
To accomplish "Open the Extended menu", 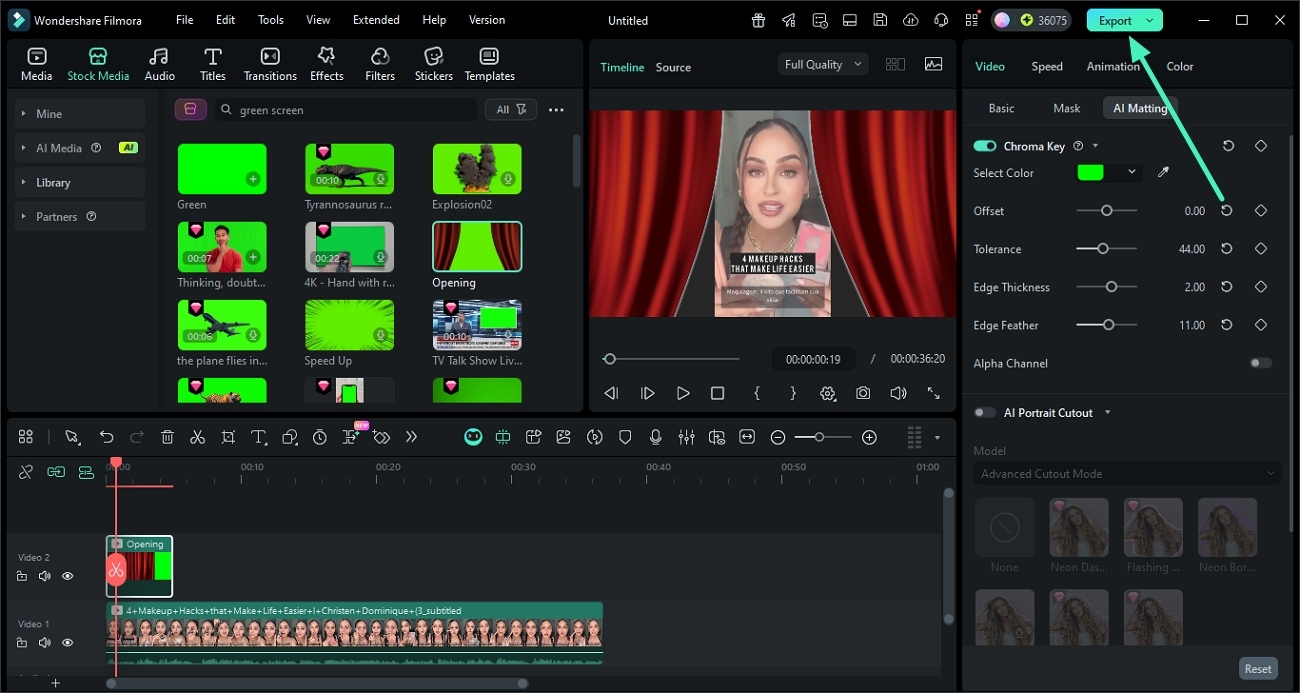I will [x=376, y=20].
